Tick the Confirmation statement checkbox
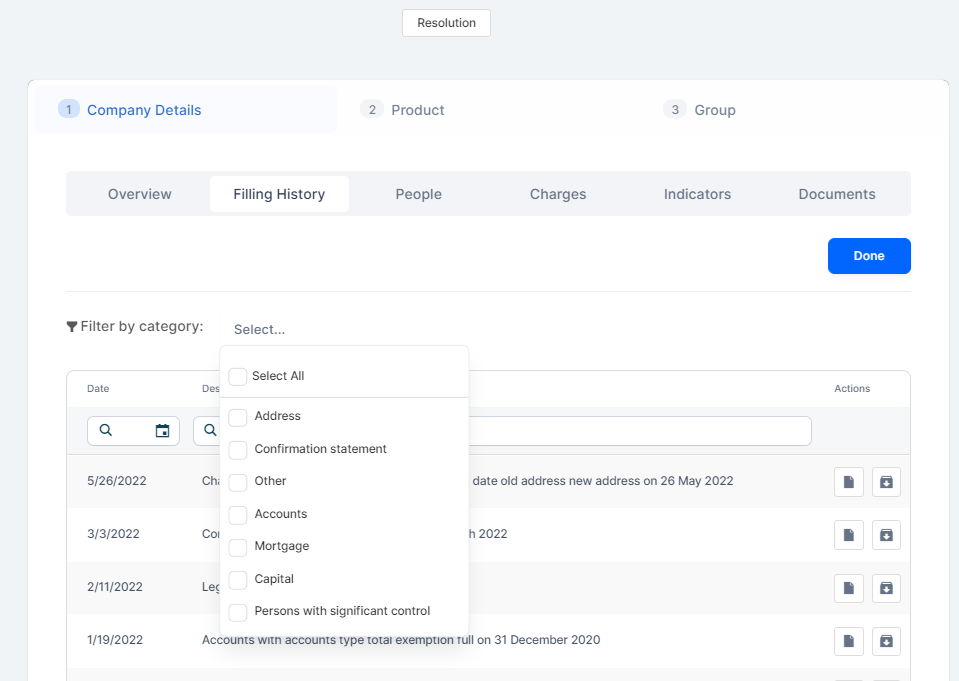This screenshot has height=681, width=959. (238, 450)
